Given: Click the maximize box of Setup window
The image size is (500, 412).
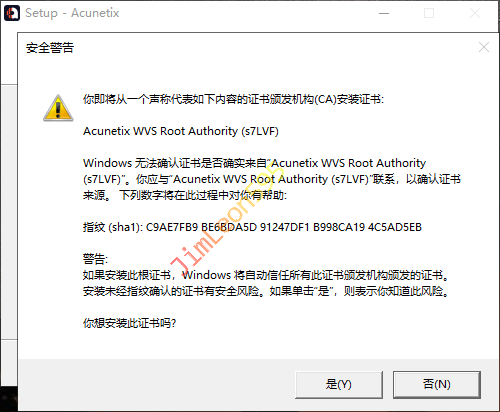Looking at the screenshot, I should pyautogui.click(x=429, y=13).
